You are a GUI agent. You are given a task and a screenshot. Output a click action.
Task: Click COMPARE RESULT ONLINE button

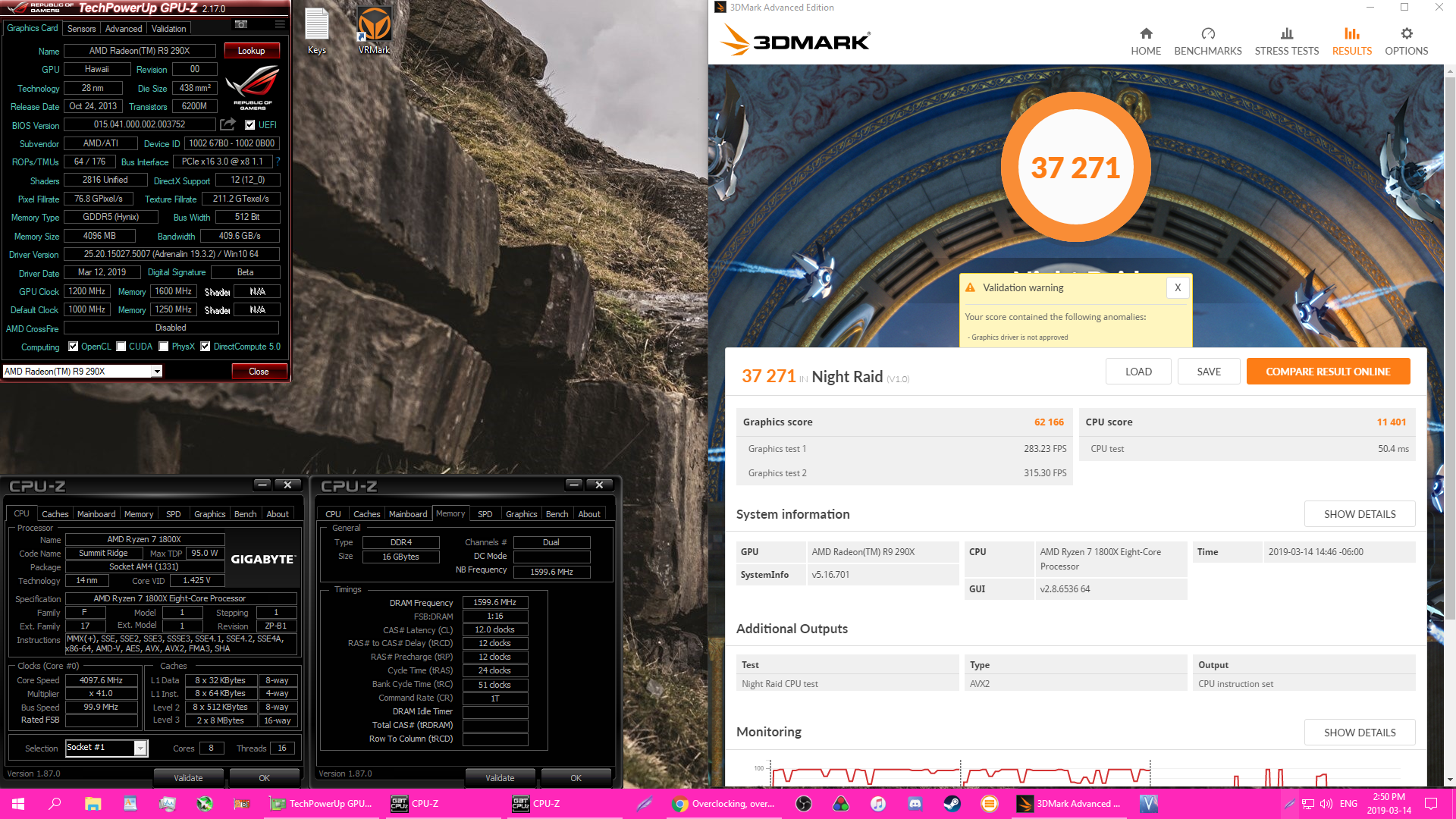click(1328, 372)
